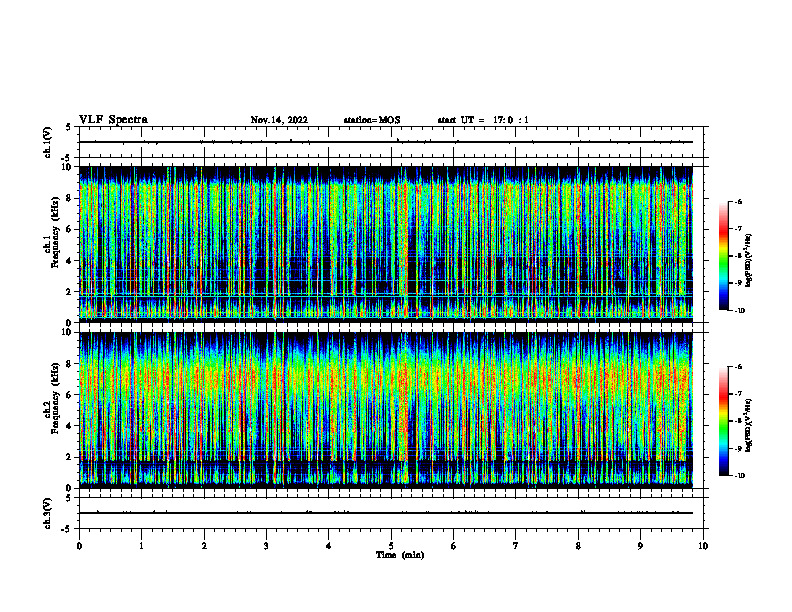The width and height of the screenshot is (792, 612).
Task: Click the "VLF Spectra" title text
Action: pos(113,120)
